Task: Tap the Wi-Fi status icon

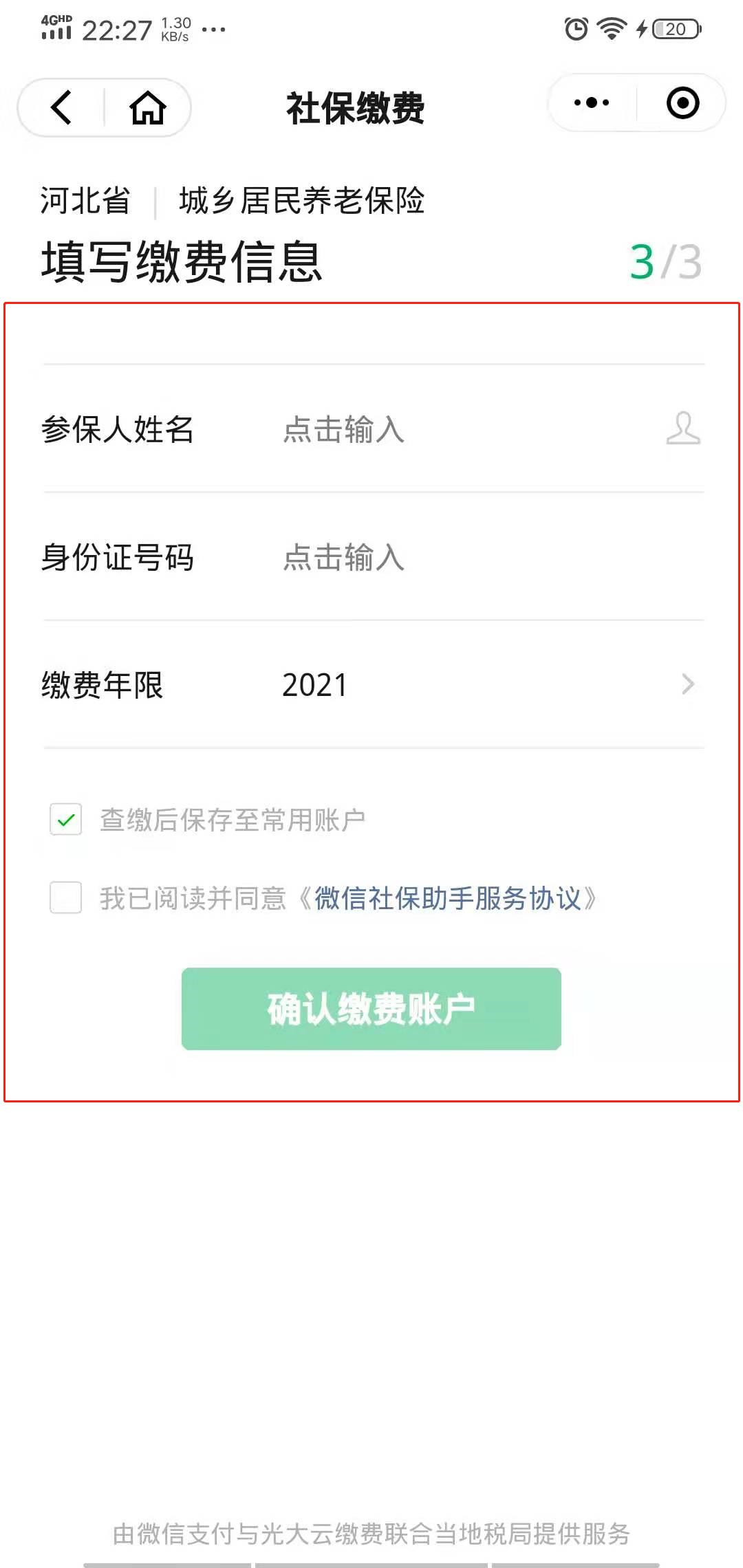Action: click(x=611, y=29)
